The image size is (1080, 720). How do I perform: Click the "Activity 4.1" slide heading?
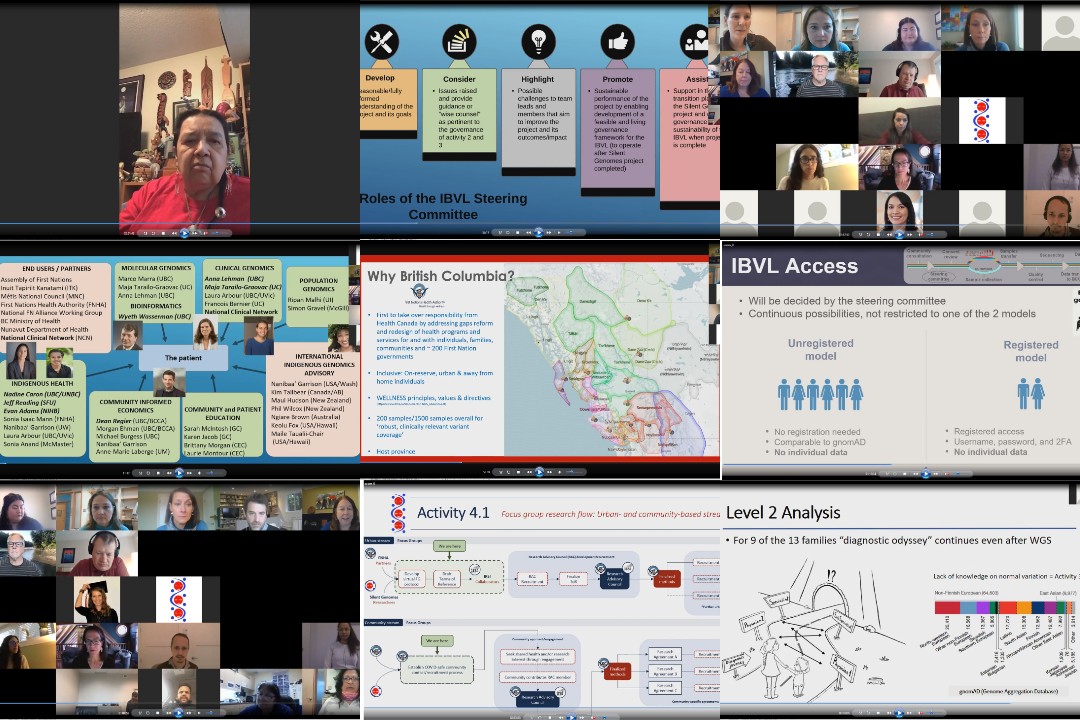pos(453,513)
